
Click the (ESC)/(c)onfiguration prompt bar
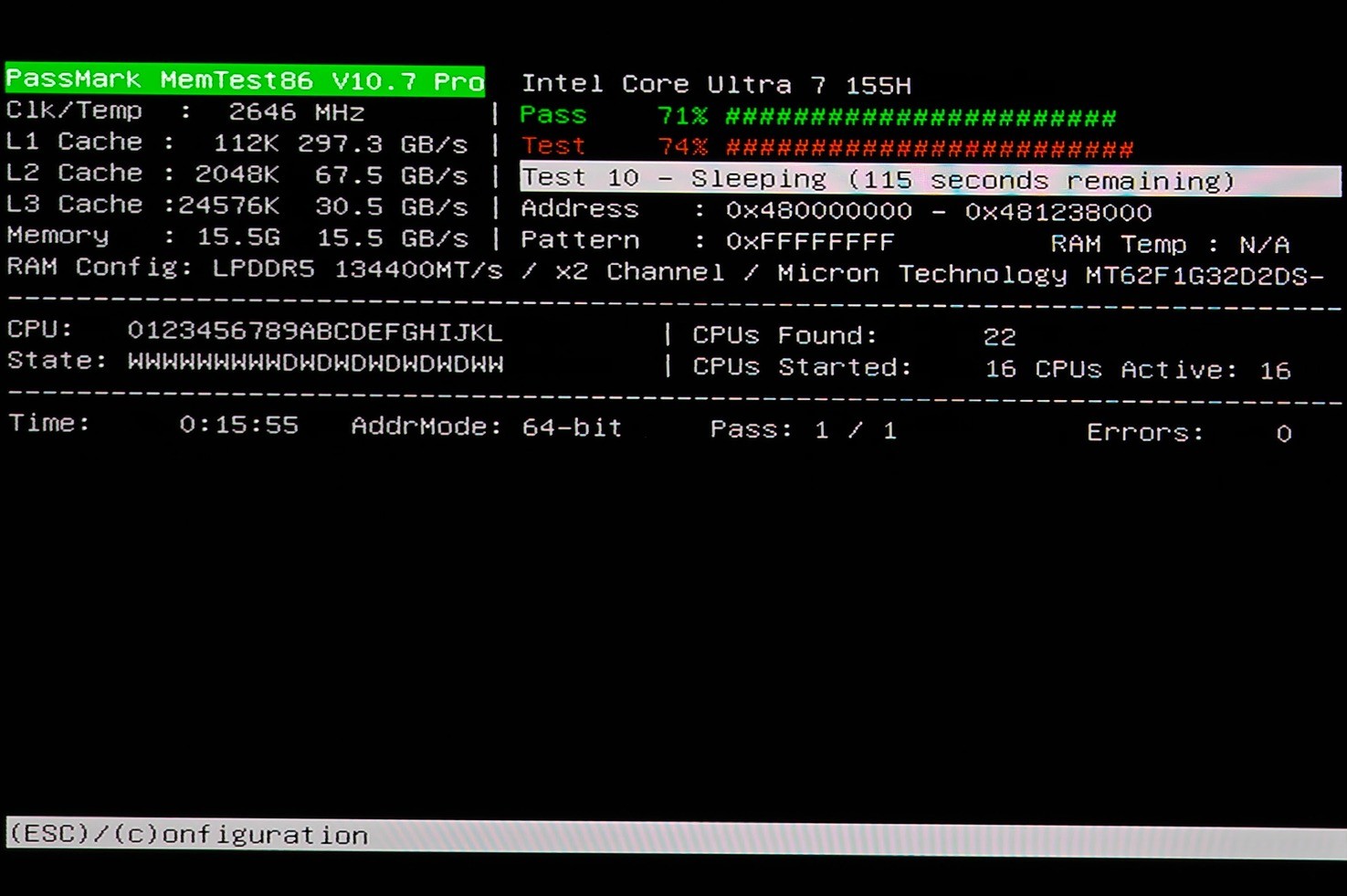coord(676,837)
